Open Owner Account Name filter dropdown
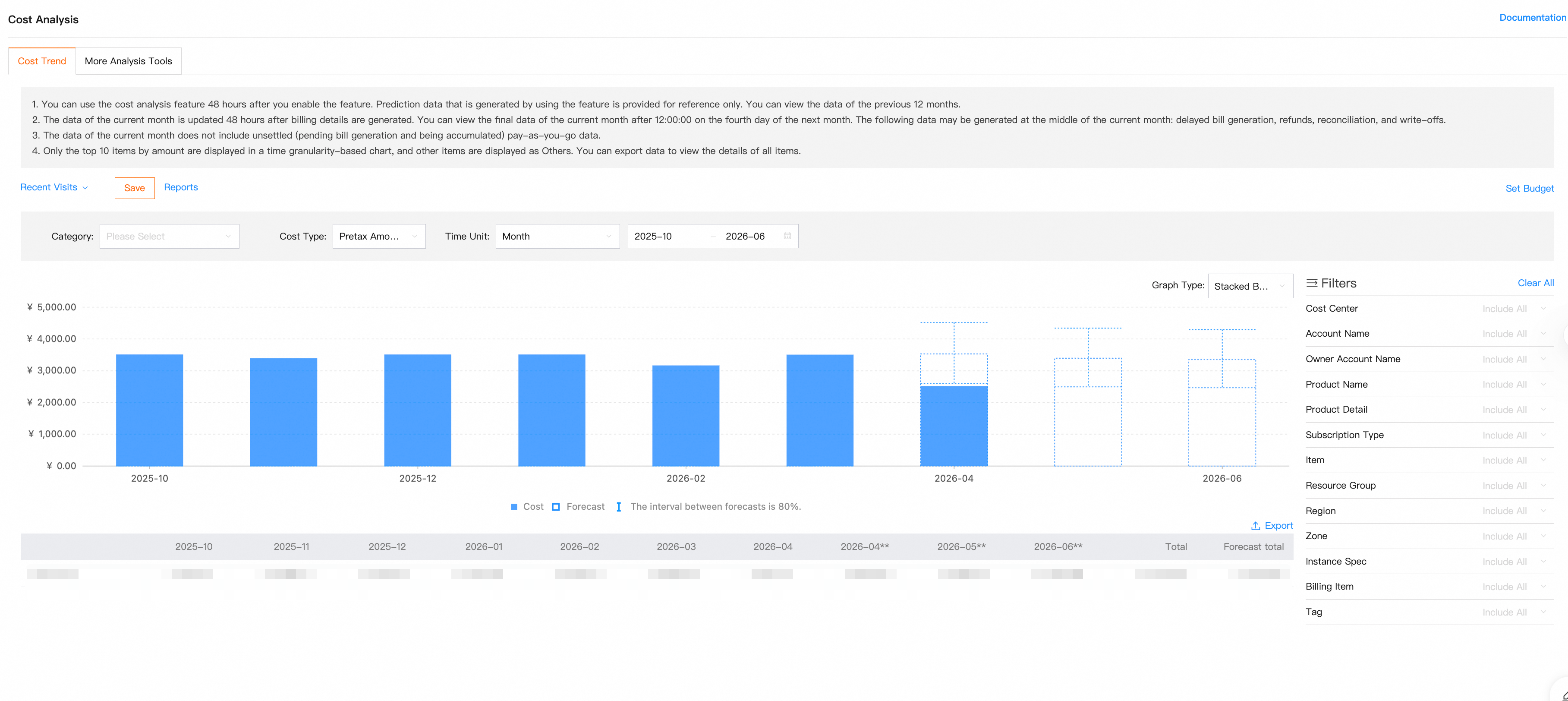 [1514, 359]
